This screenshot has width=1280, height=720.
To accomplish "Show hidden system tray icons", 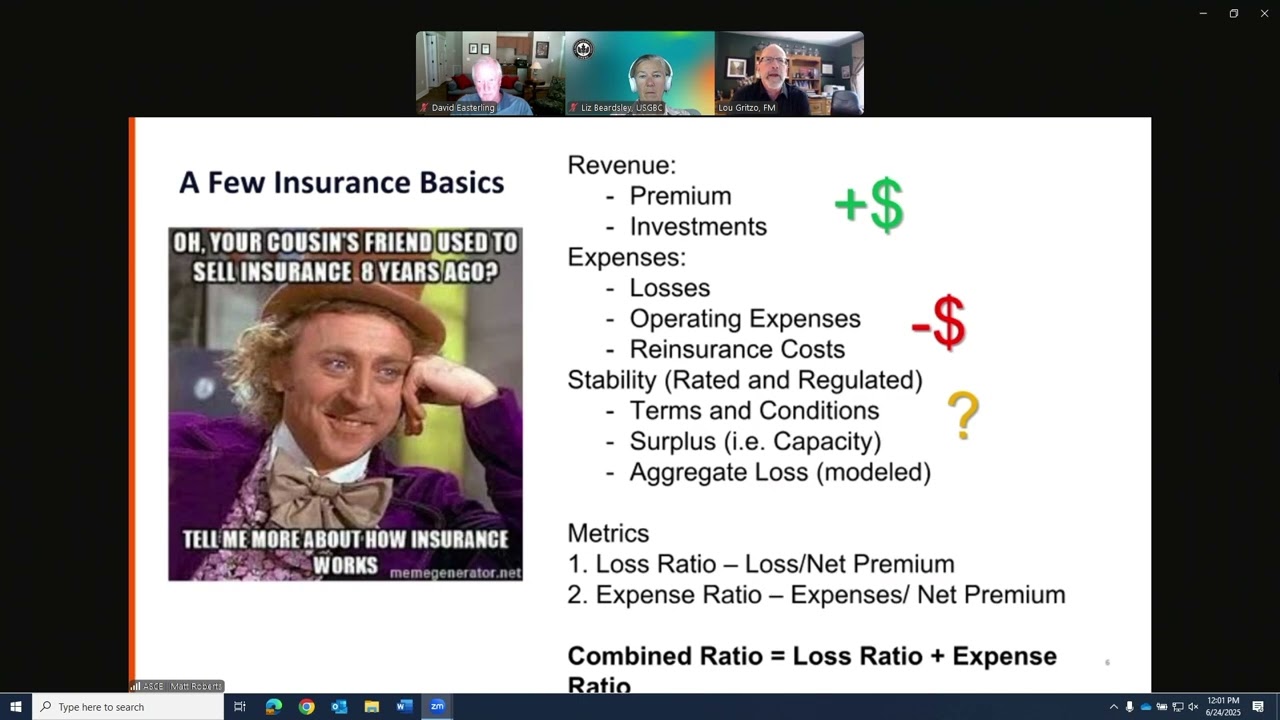I will (1114, 707).
